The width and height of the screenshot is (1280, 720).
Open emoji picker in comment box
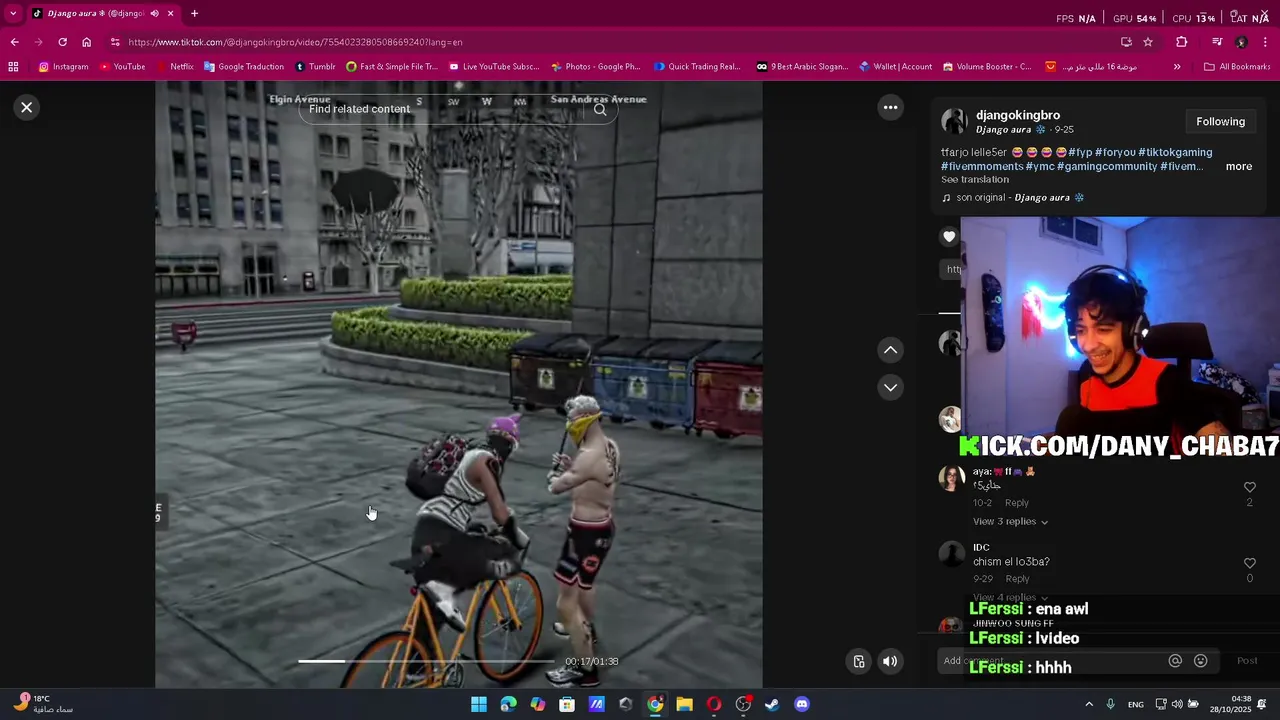pyautogui.click(x=1201, y=661)
